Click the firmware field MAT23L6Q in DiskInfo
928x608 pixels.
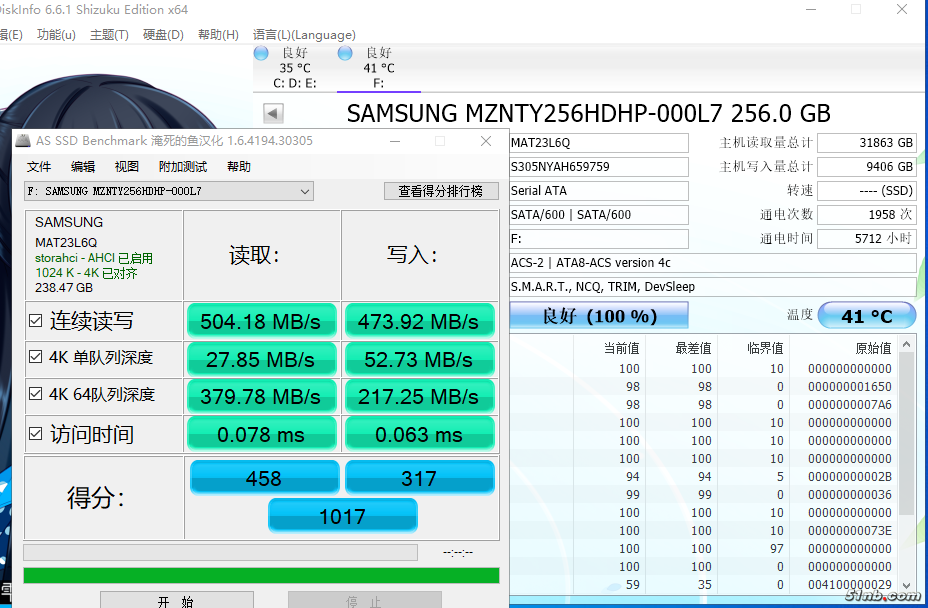click(599, 143)
